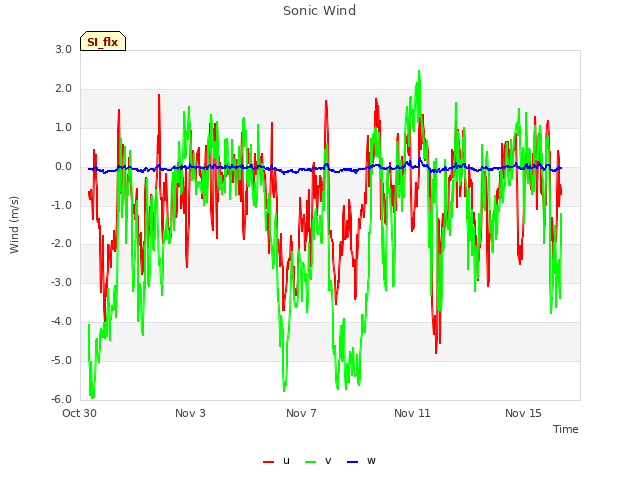Click the 'u' legend label
This screenshot has width=640, height=480.
point(286,461)
